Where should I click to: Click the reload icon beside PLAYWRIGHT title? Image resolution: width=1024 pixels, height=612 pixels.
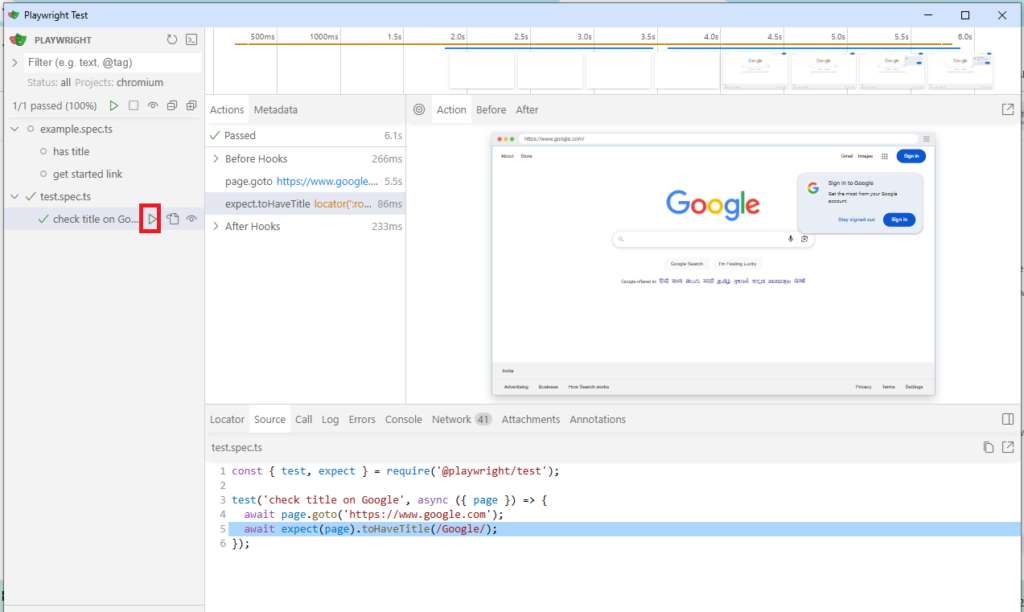tap(172, 40)
